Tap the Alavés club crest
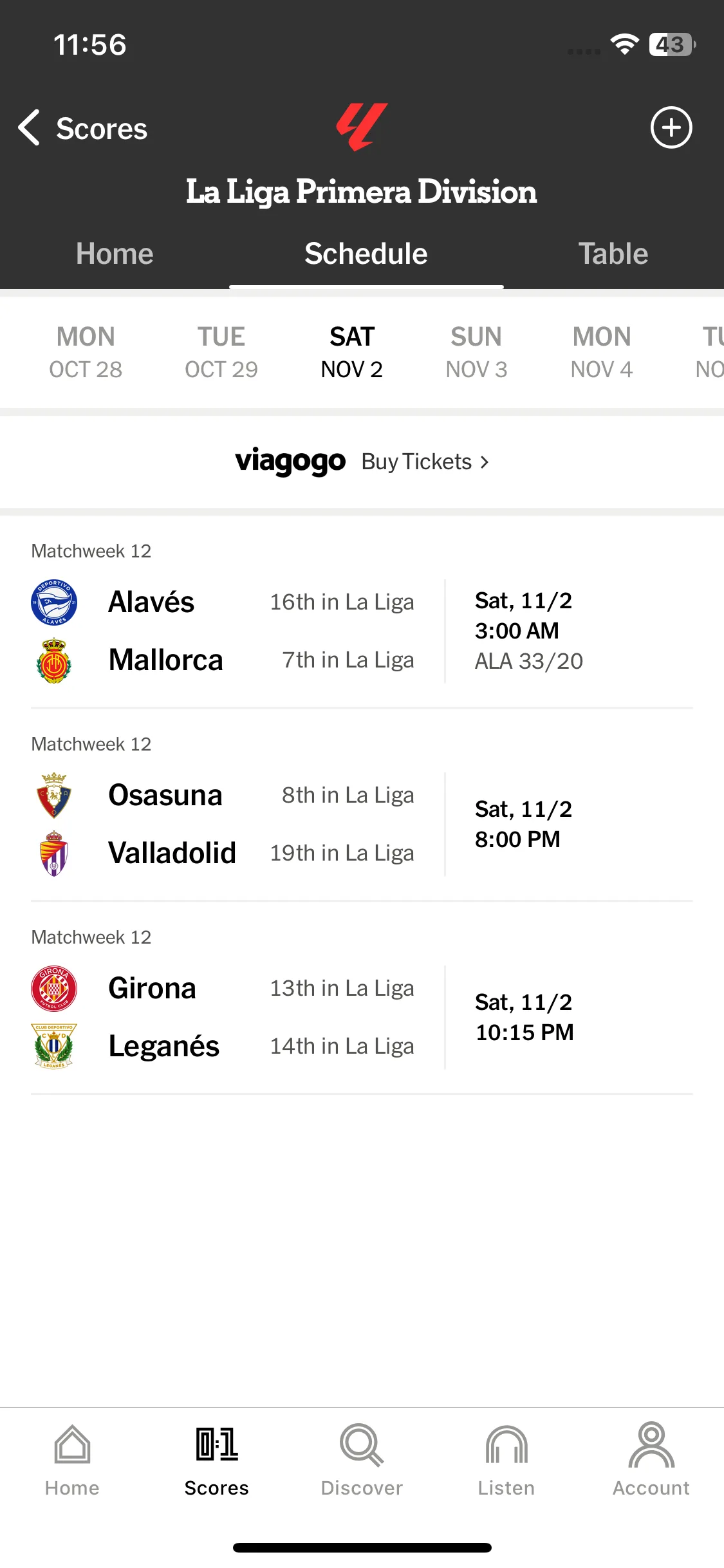The image size is (724, 1568). click(x=54, y=602)
